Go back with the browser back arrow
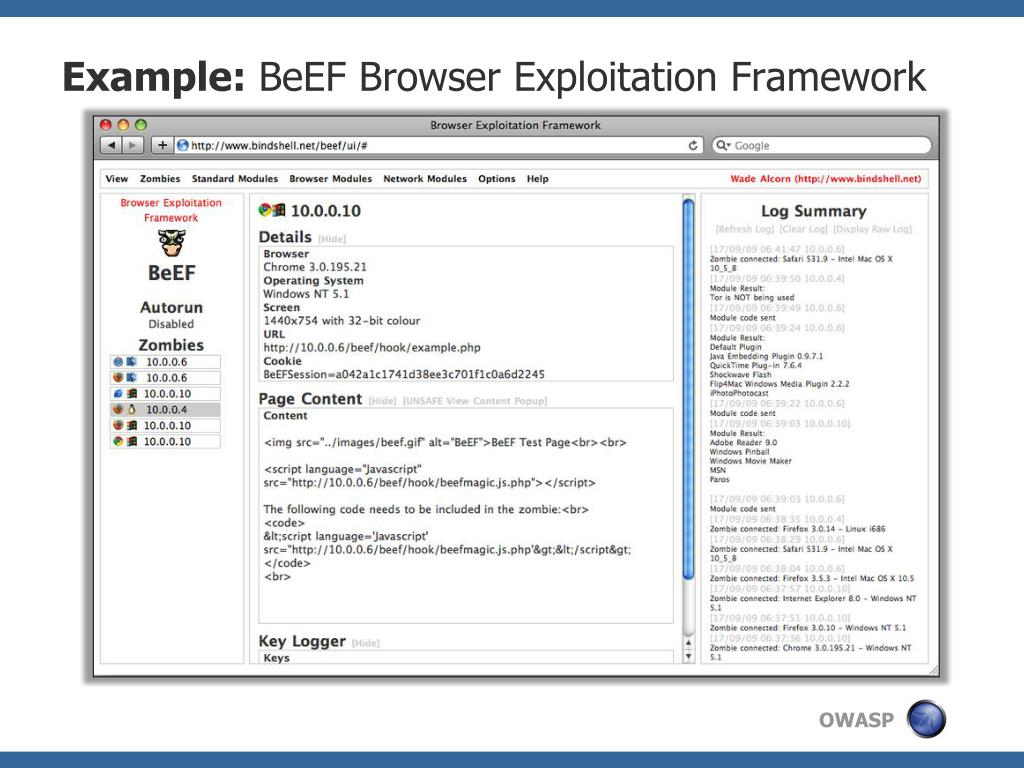The image size is (1024, 768). (111, 145)
